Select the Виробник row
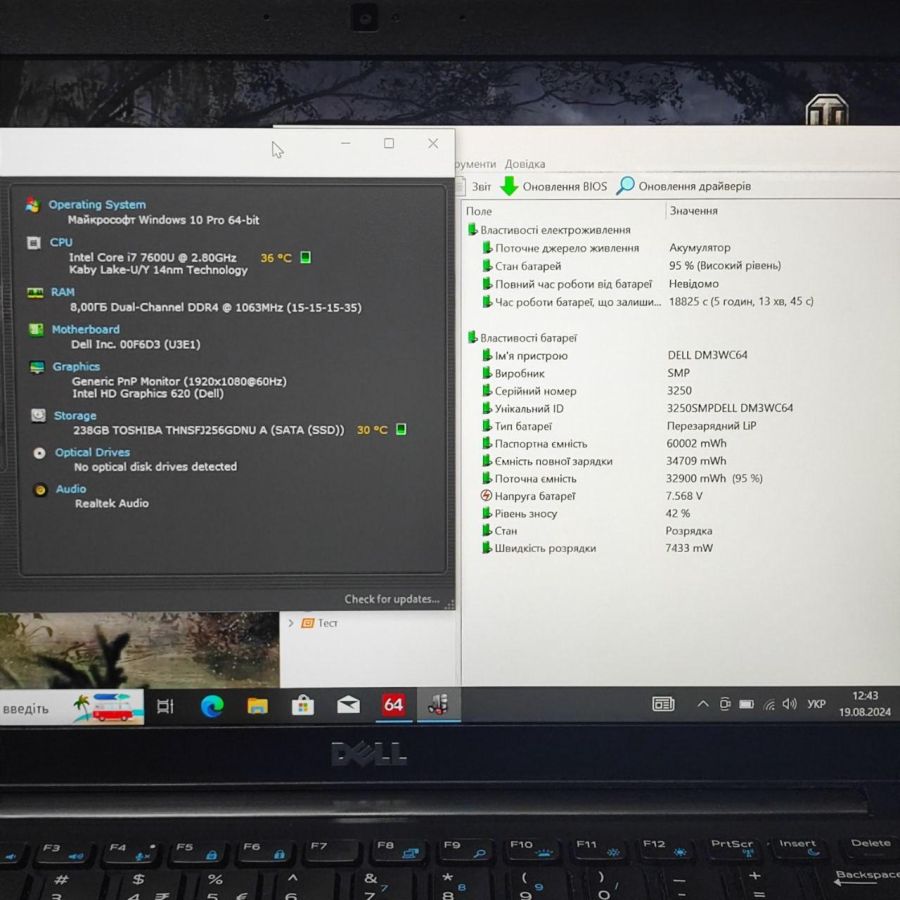The width and height of the screenshot is (900, 900). 585,373
